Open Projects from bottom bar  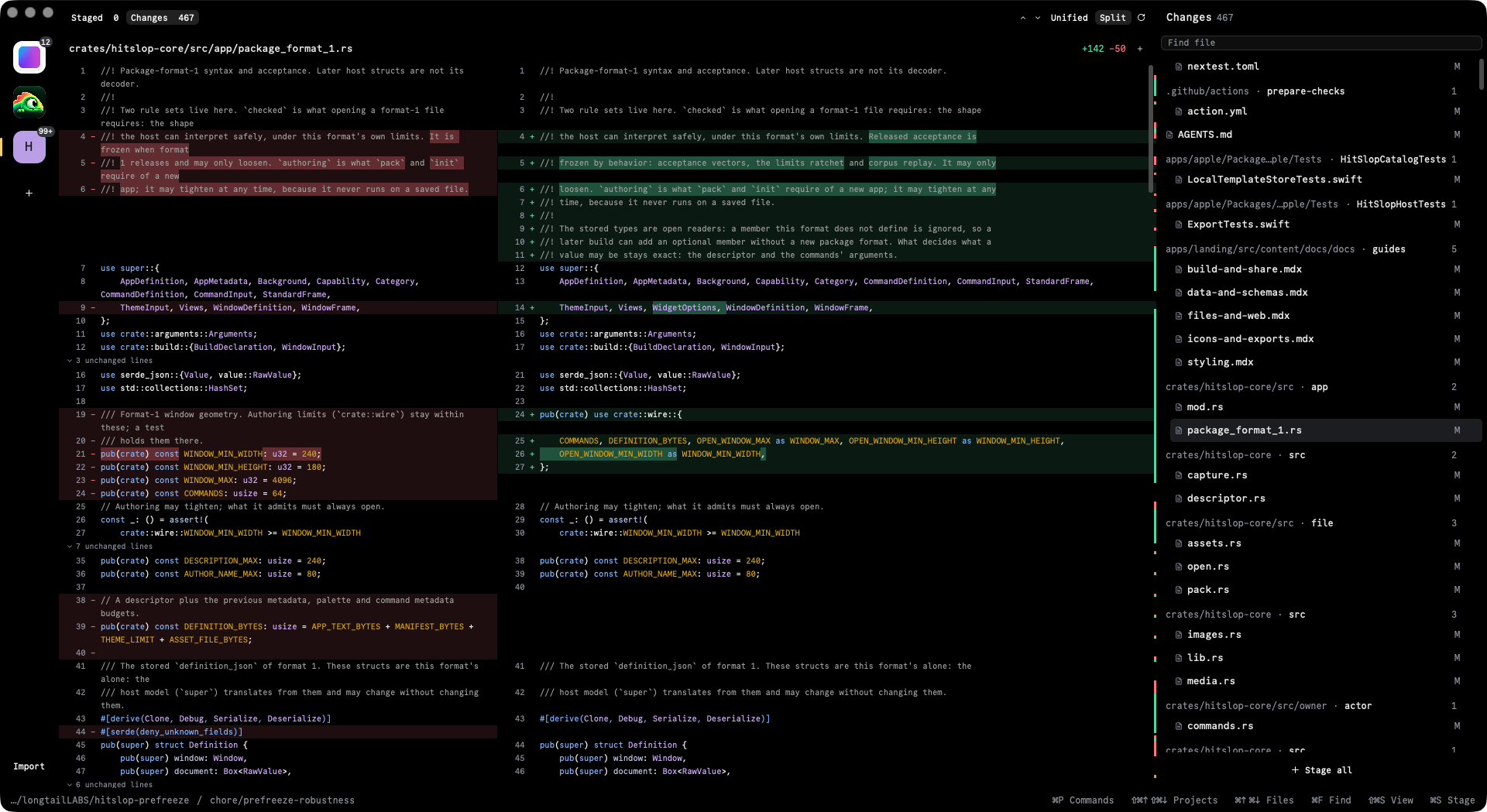tap(1174, 800)
